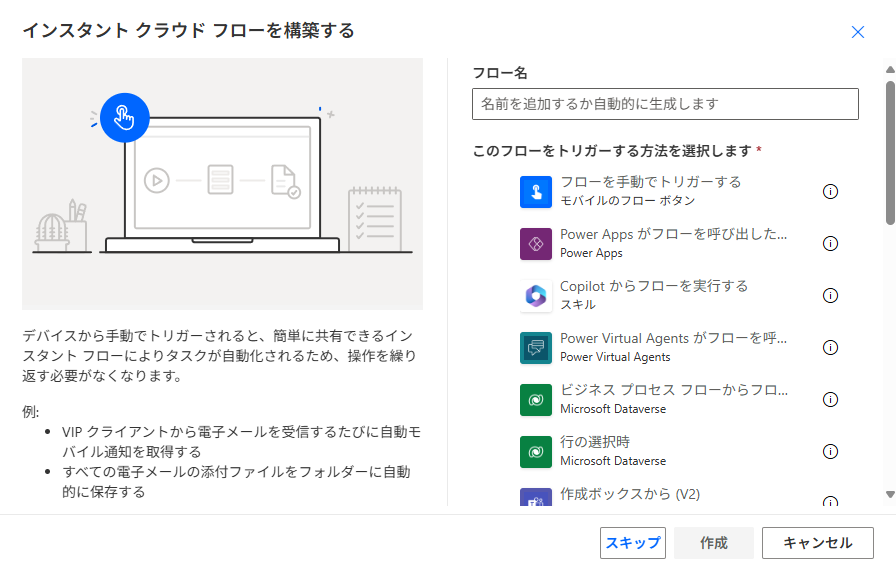Show info for Power Virtual Agents trigger
This screenshot has height=571, width=896.
coord(830,348)
